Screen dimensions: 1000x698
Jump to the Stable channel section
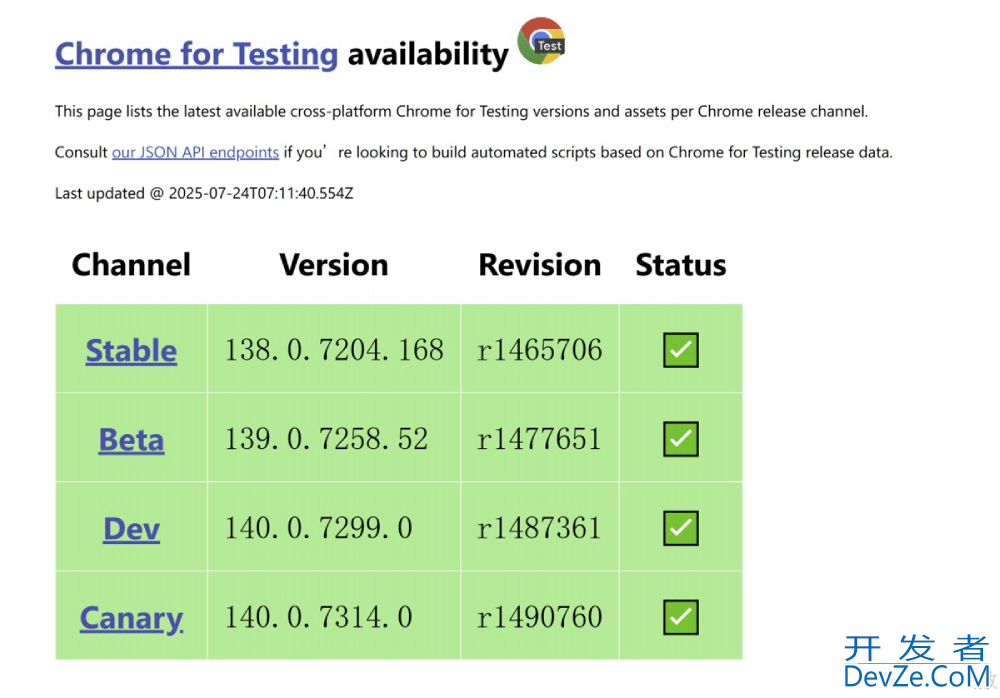pyautogui.click(x=131, y=350)
